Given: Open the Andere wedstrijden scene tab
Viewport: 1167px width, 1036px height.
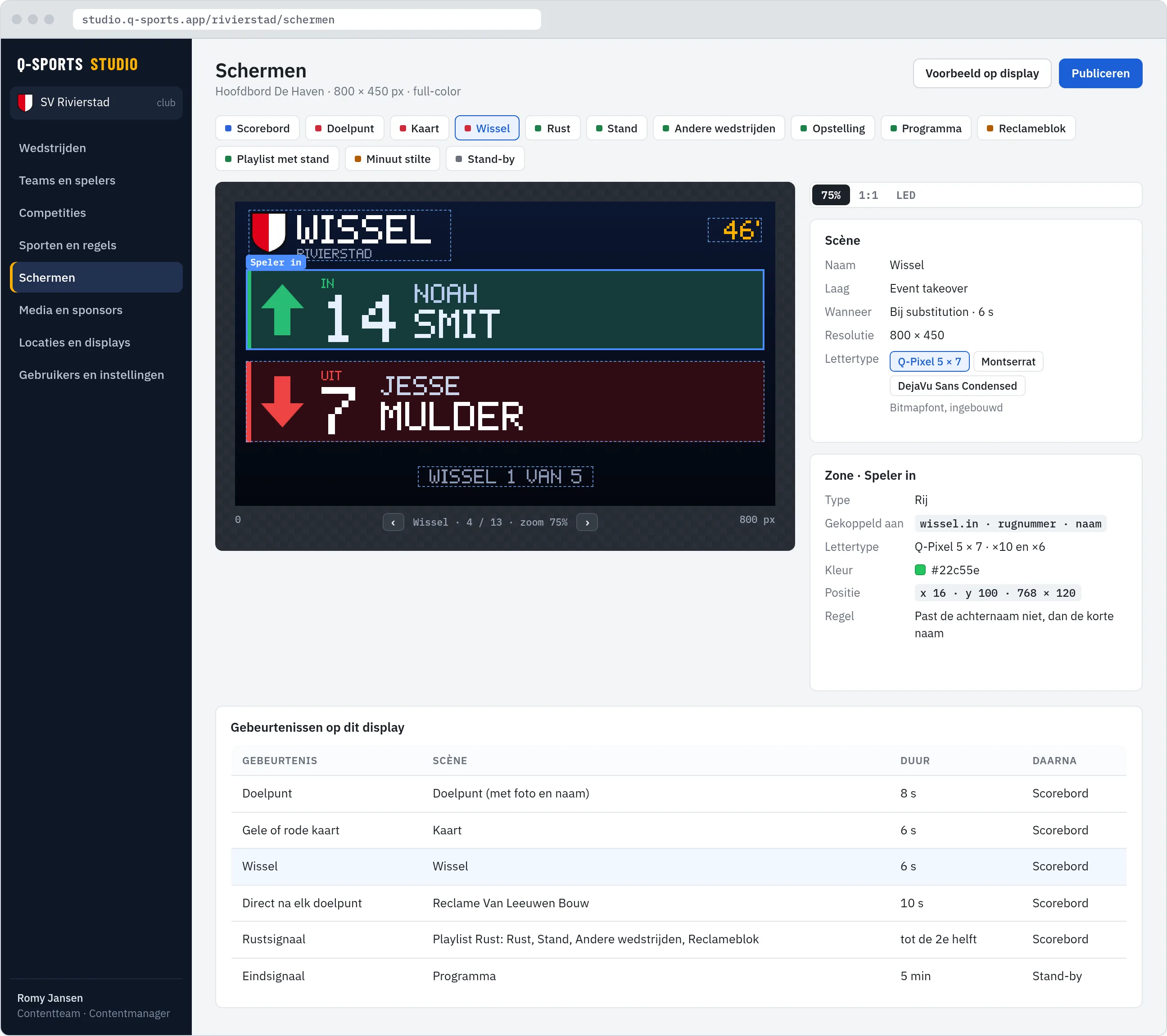Looking at the screenshot, I should (718, 128).
